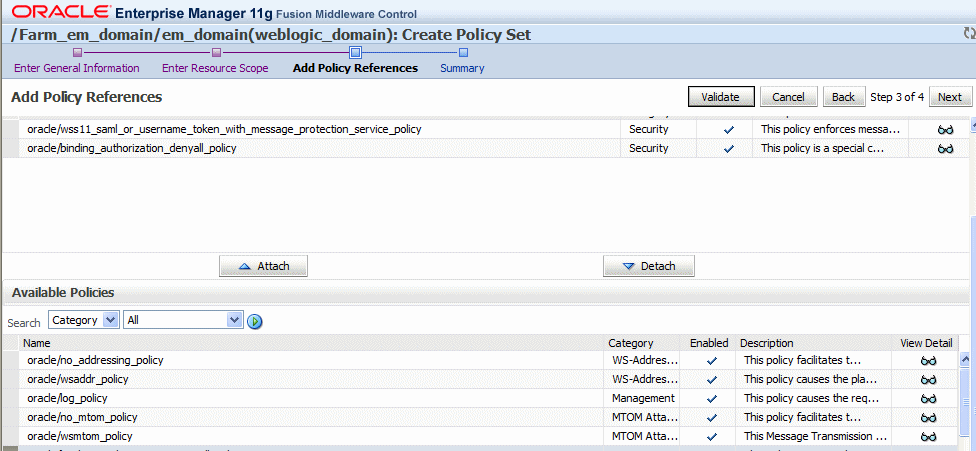Proceed with the Next button
Image resolution: width=976 pixels, height=451 pixels.
[950, 97]
